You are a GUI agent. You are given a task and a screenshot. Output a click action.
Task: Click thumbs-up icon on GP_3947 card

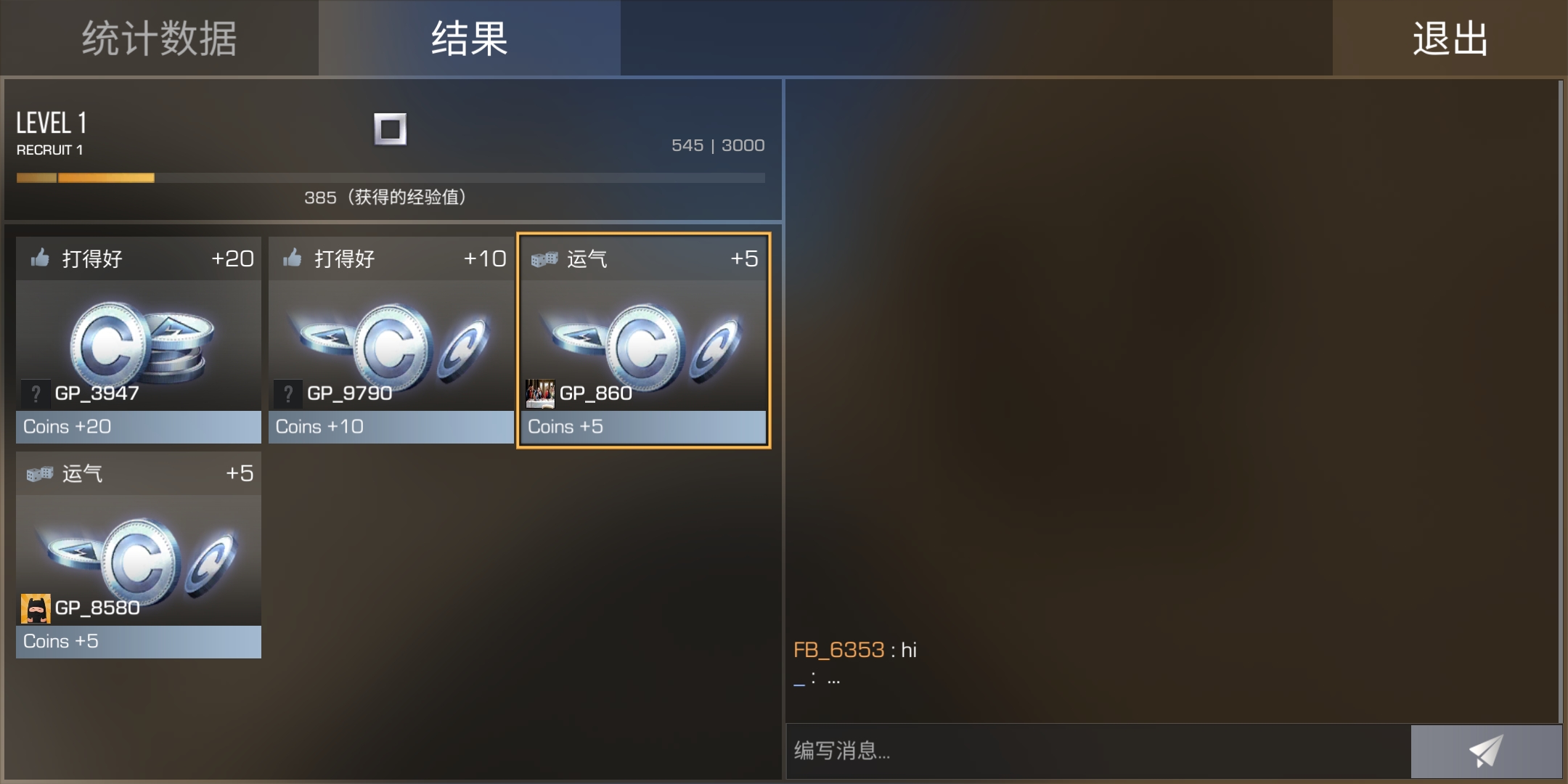coord(40,258)
